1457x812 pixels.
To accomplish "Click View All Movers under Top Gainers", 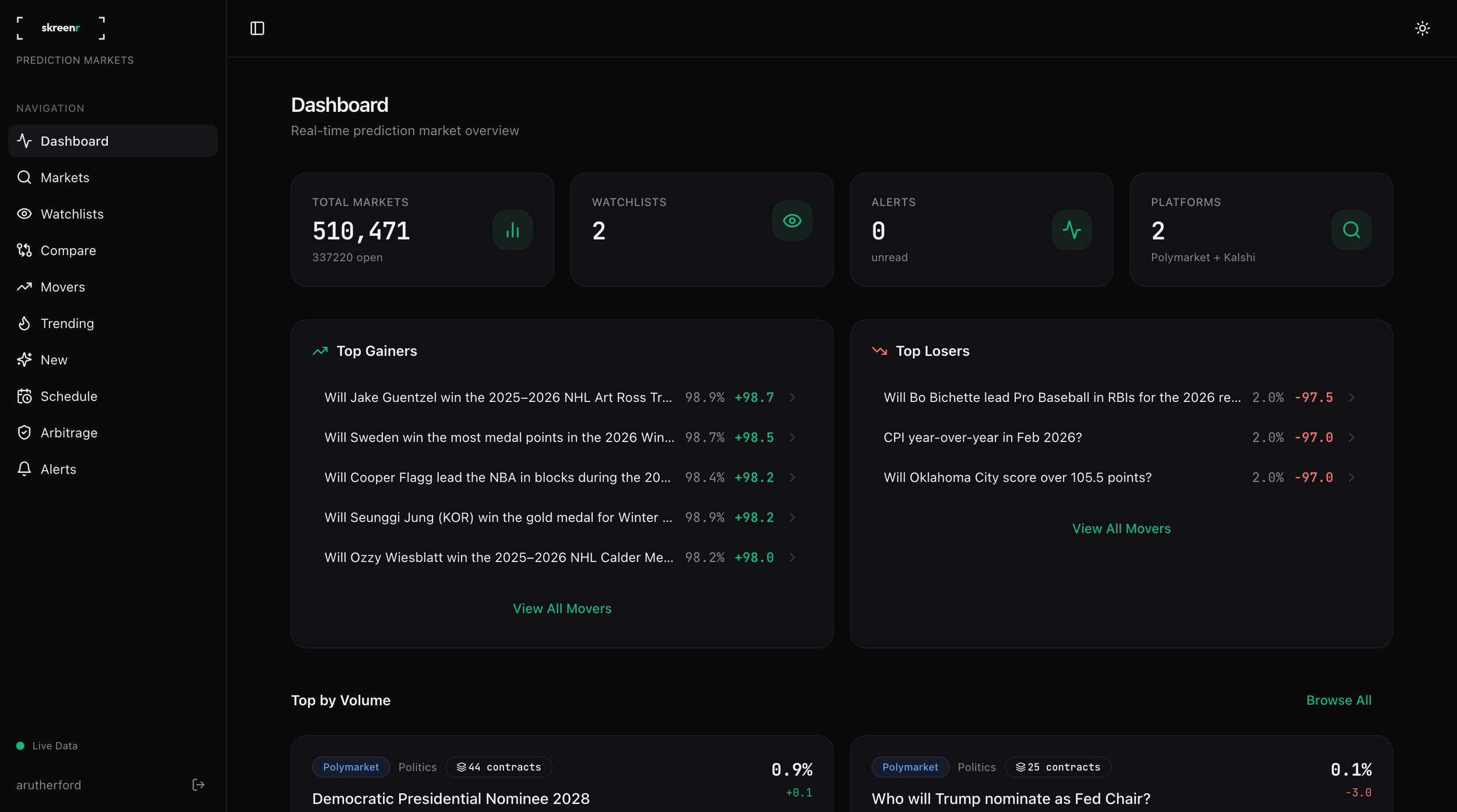I will pyautogui.click(x=562, y=608).
